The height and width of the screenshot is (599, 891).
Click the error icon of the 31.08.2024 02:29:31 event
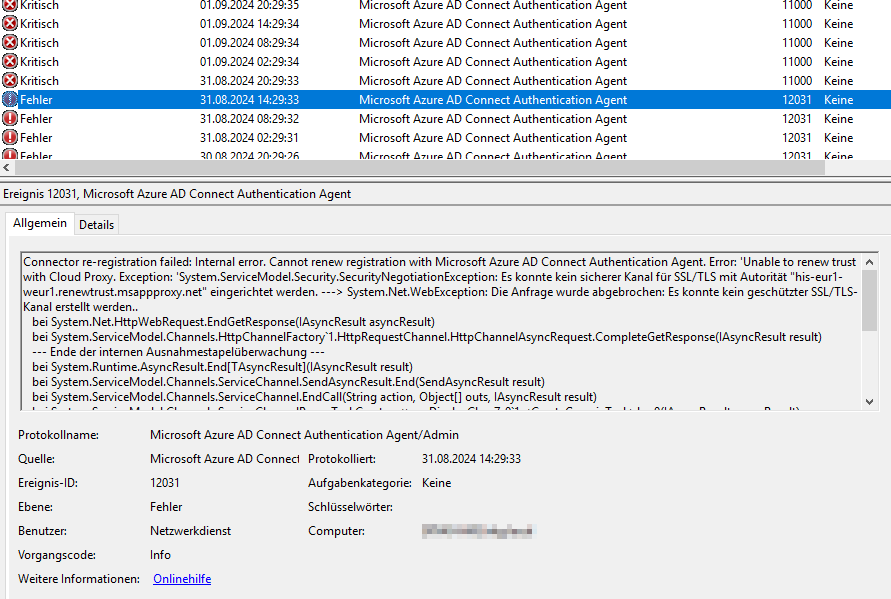point(10,138)
